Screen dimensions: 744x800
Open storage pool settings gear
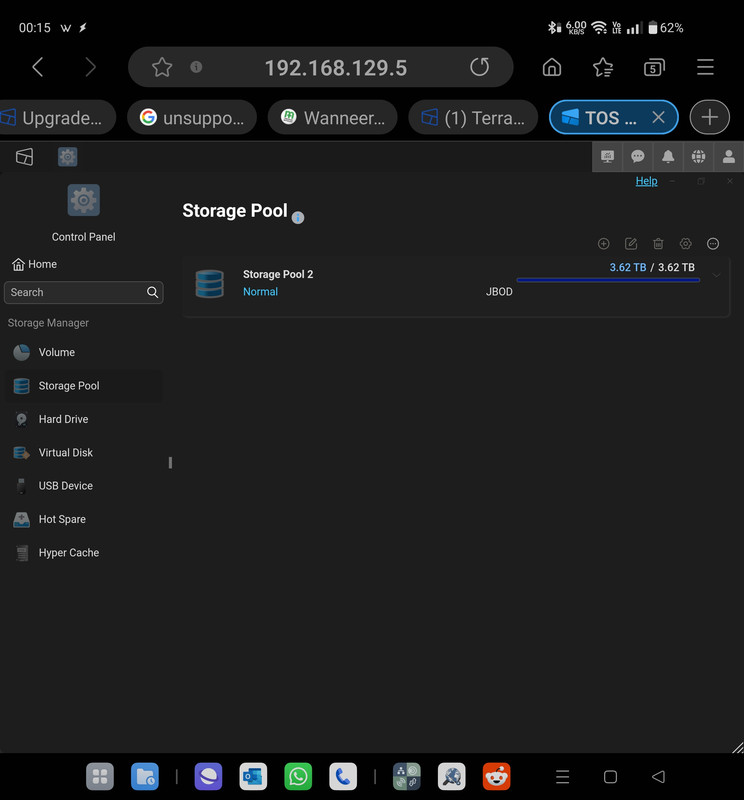point(686,244)
